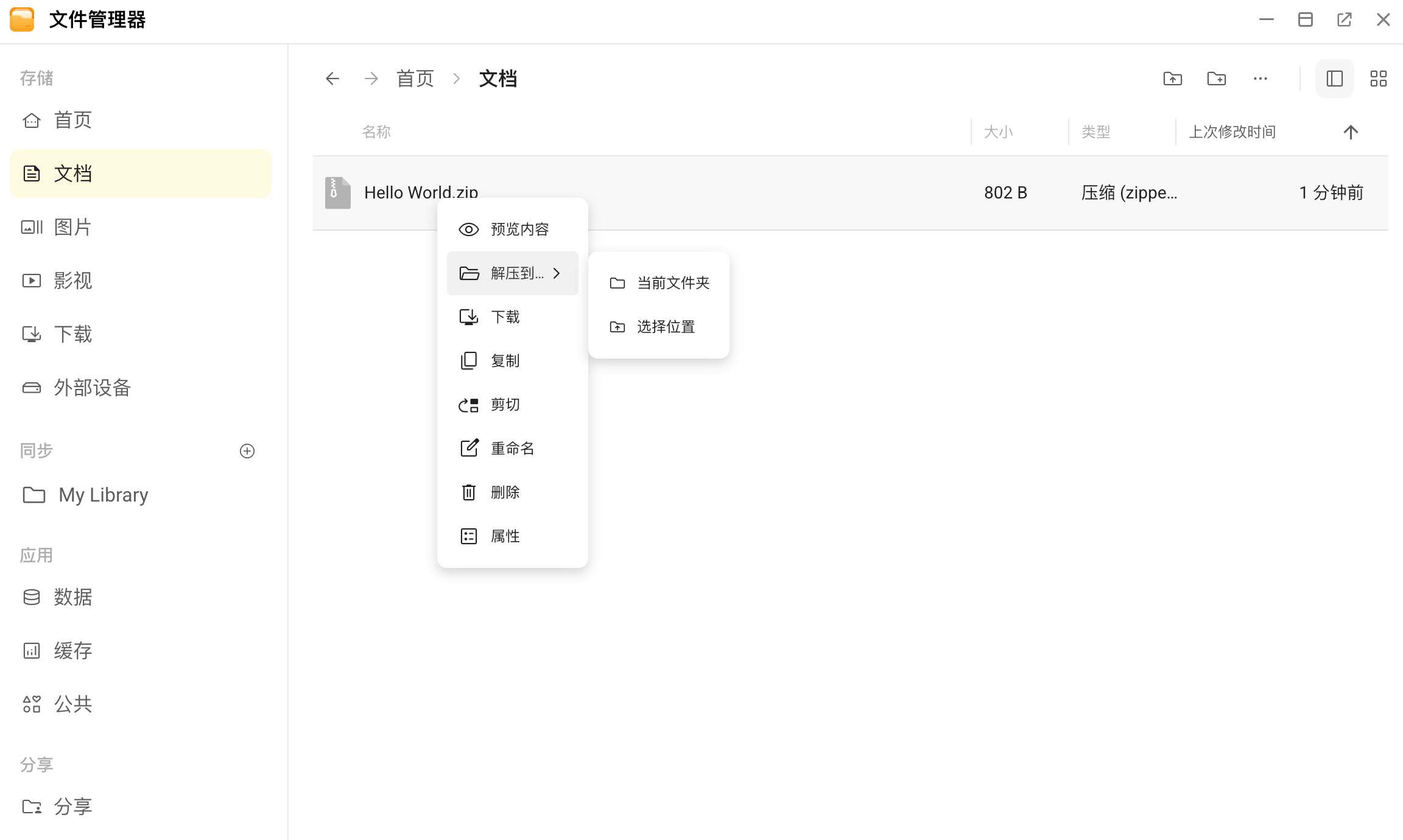The image size is (1403, 840).
Task: Select the Hello World.zip file name
Action: (421, 192)
